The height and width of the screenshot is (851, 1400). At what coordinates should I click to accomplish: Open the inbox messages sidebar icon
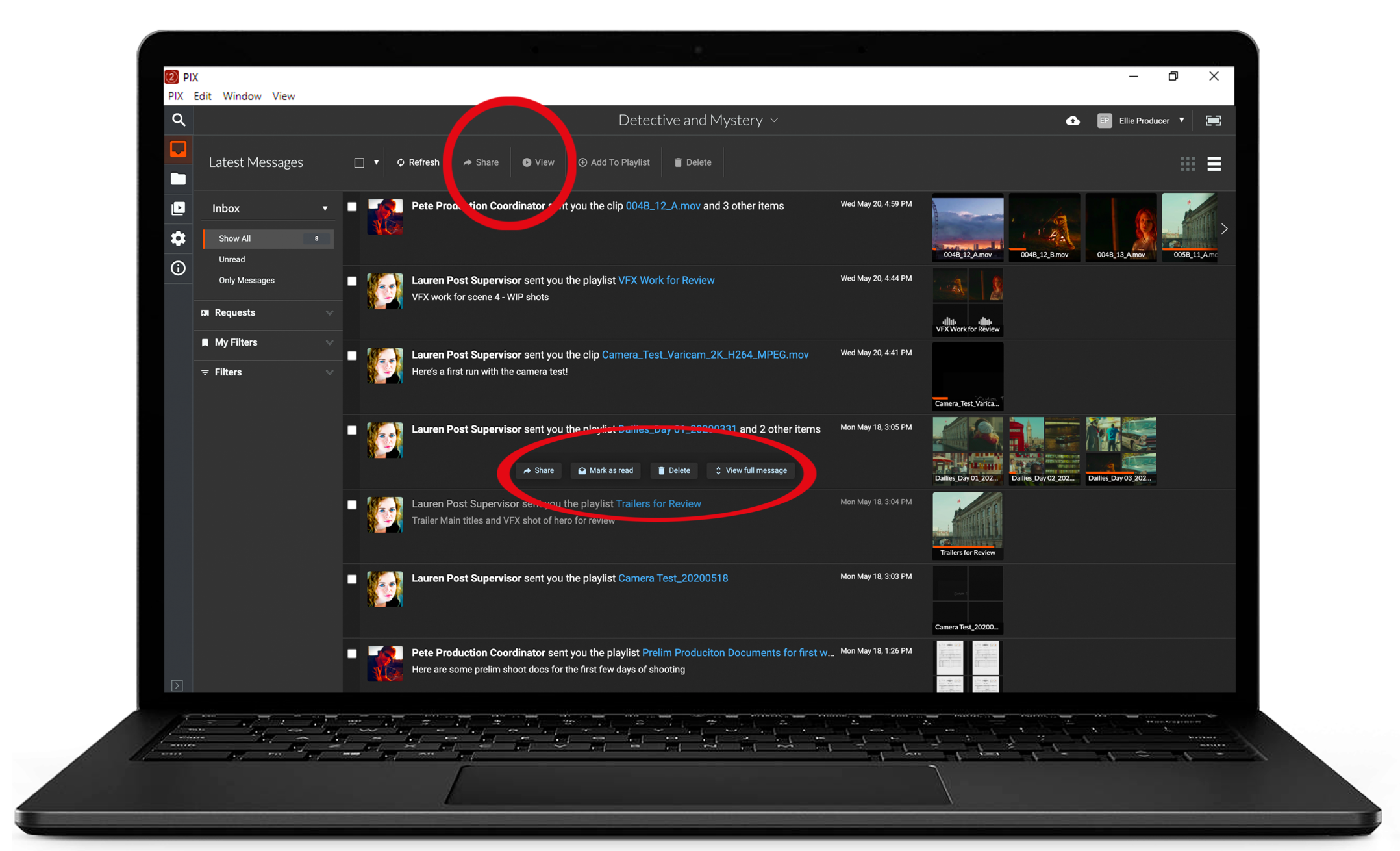(x=179, y=149)
